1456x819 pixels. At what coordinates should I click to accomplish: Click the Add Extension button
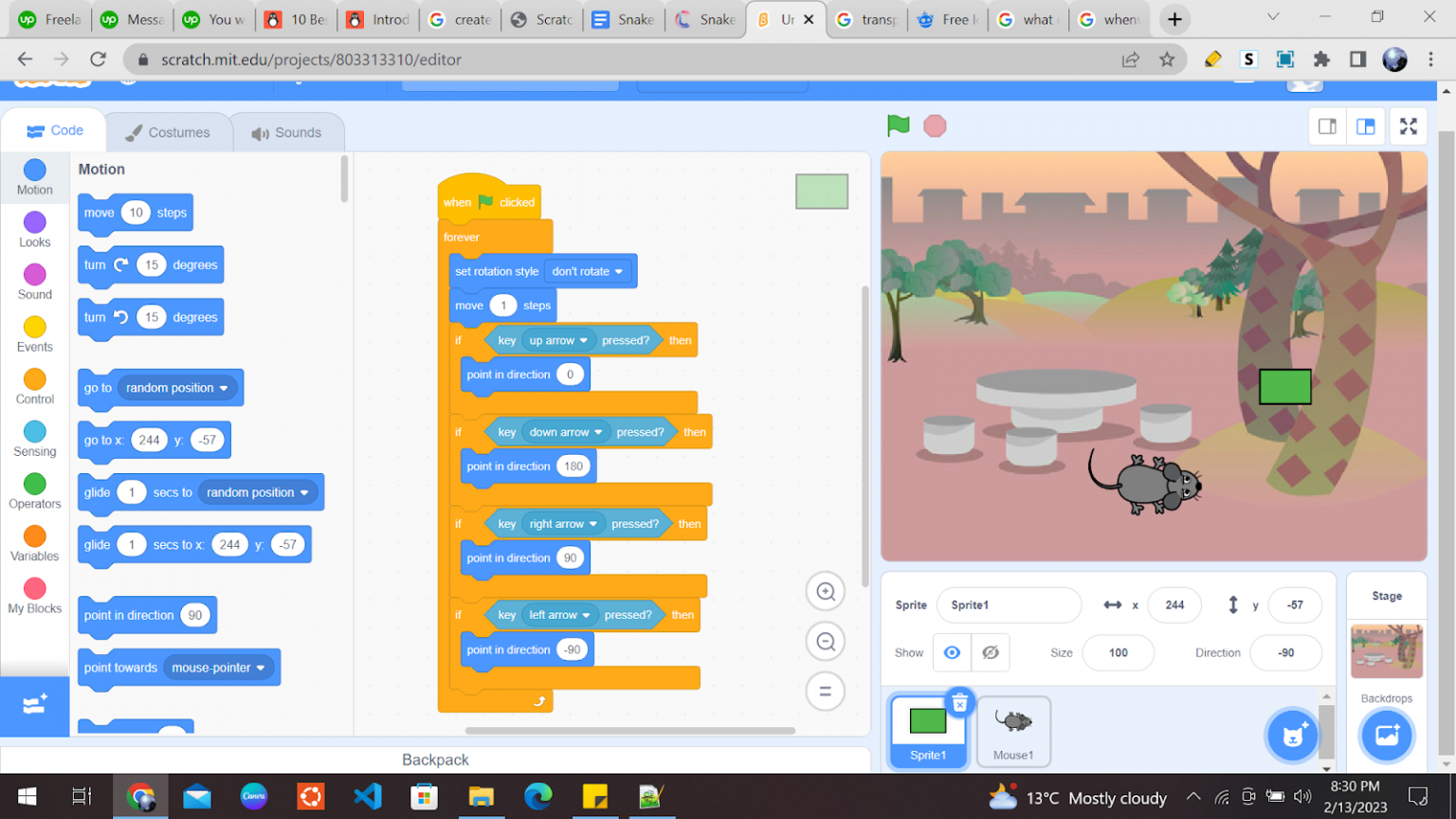click(35, 706)
